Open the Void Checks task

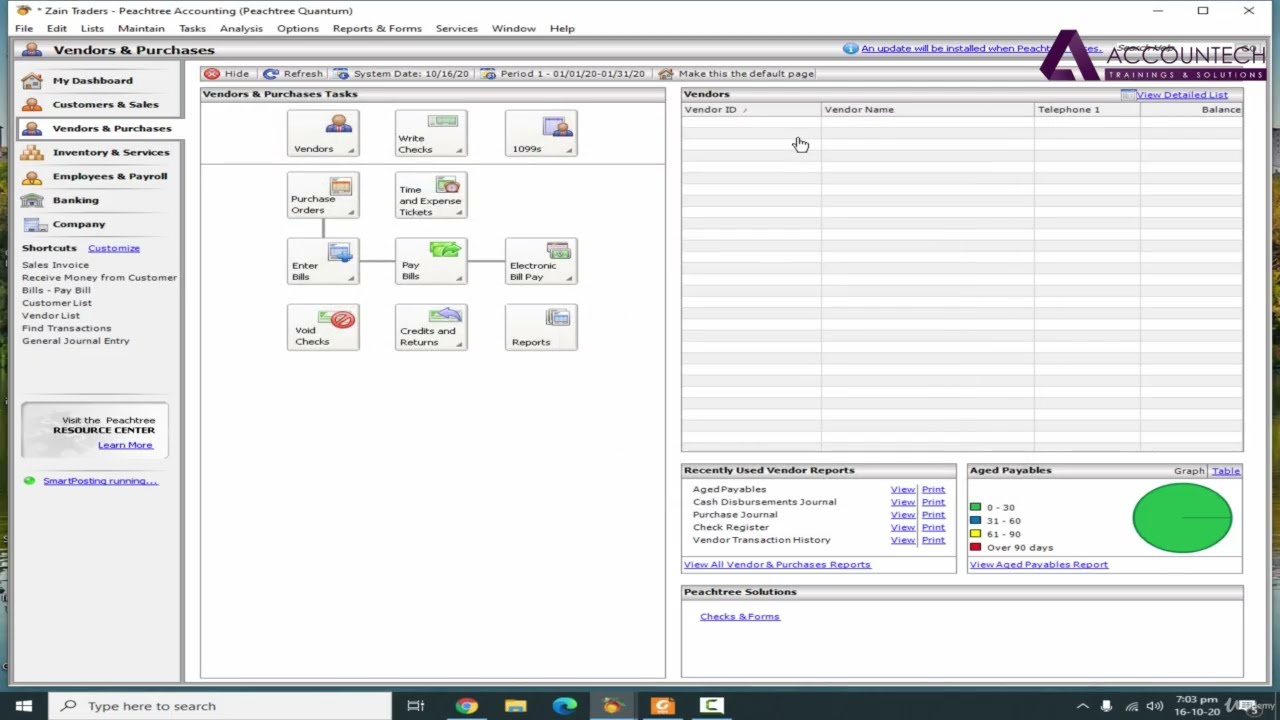(x=323, y=328)
